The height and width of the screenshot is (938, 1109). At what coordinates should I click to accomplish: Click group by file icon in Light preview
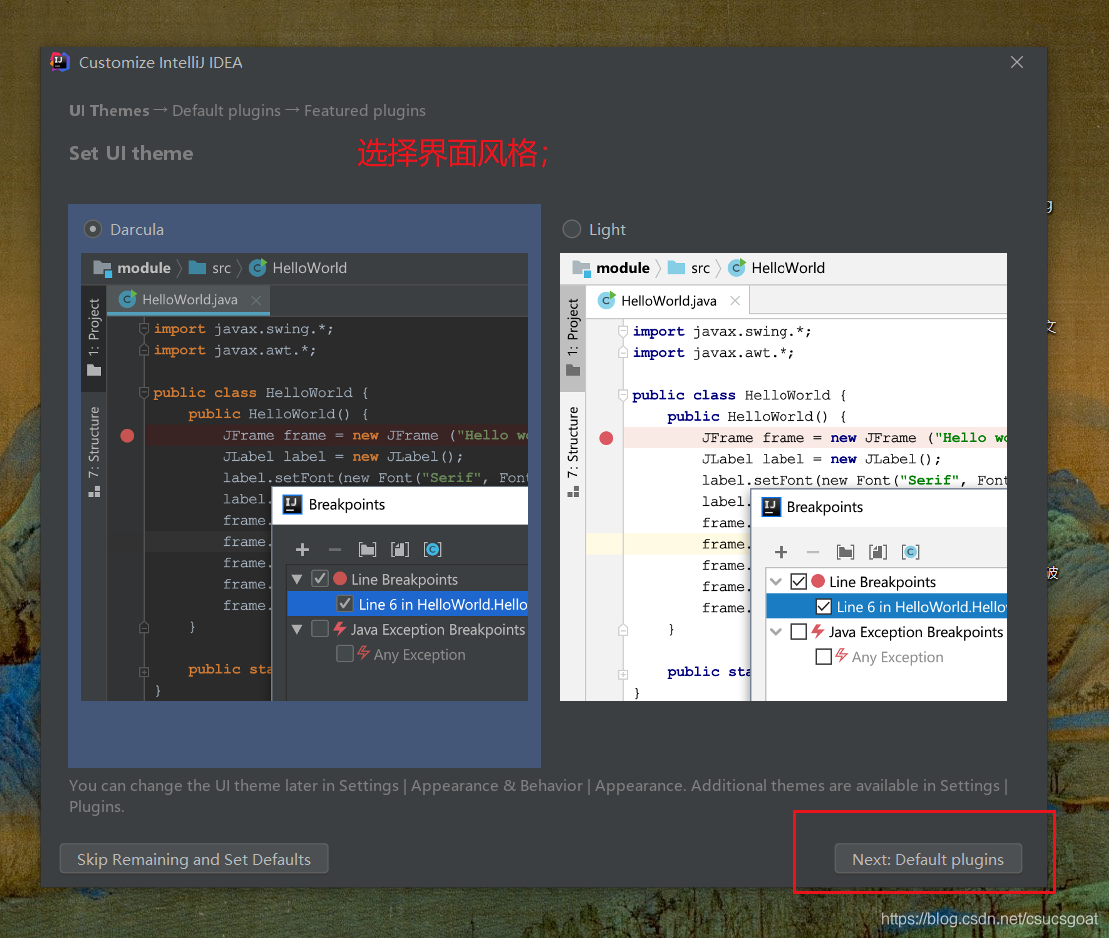(x=878, y=552)
